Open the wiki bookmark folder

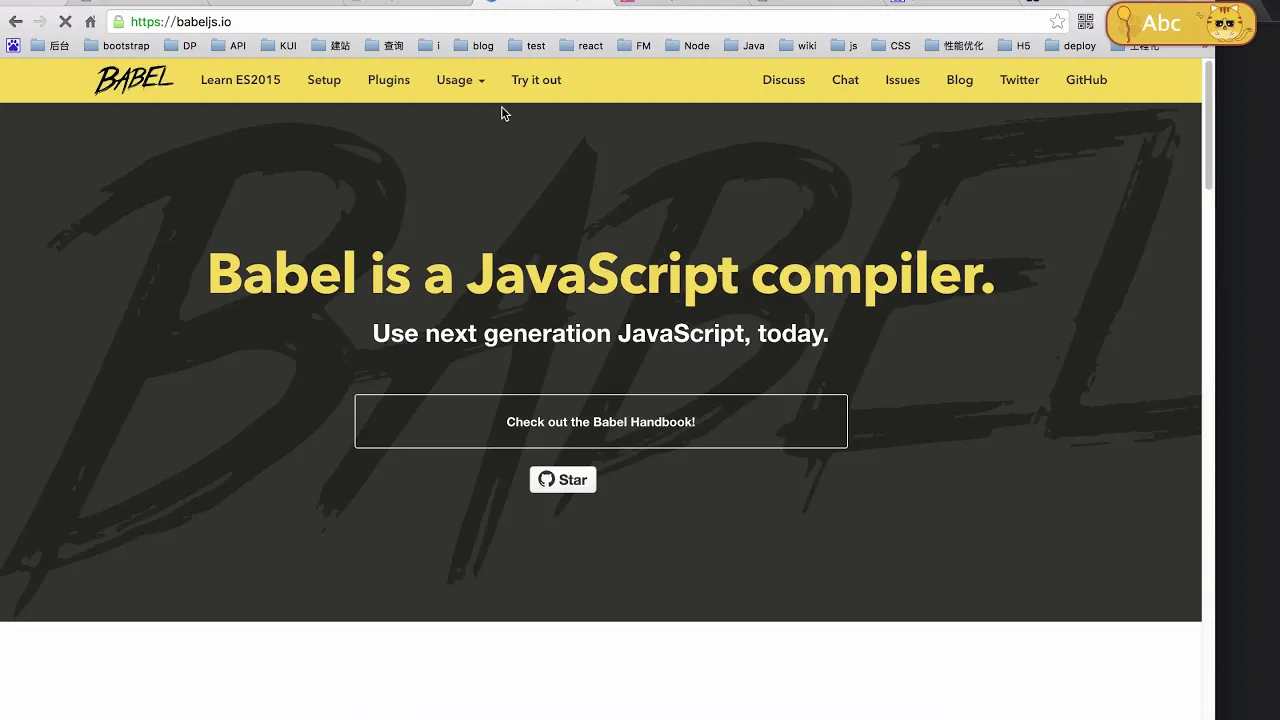pyautogui.click(x=798, y=45)
